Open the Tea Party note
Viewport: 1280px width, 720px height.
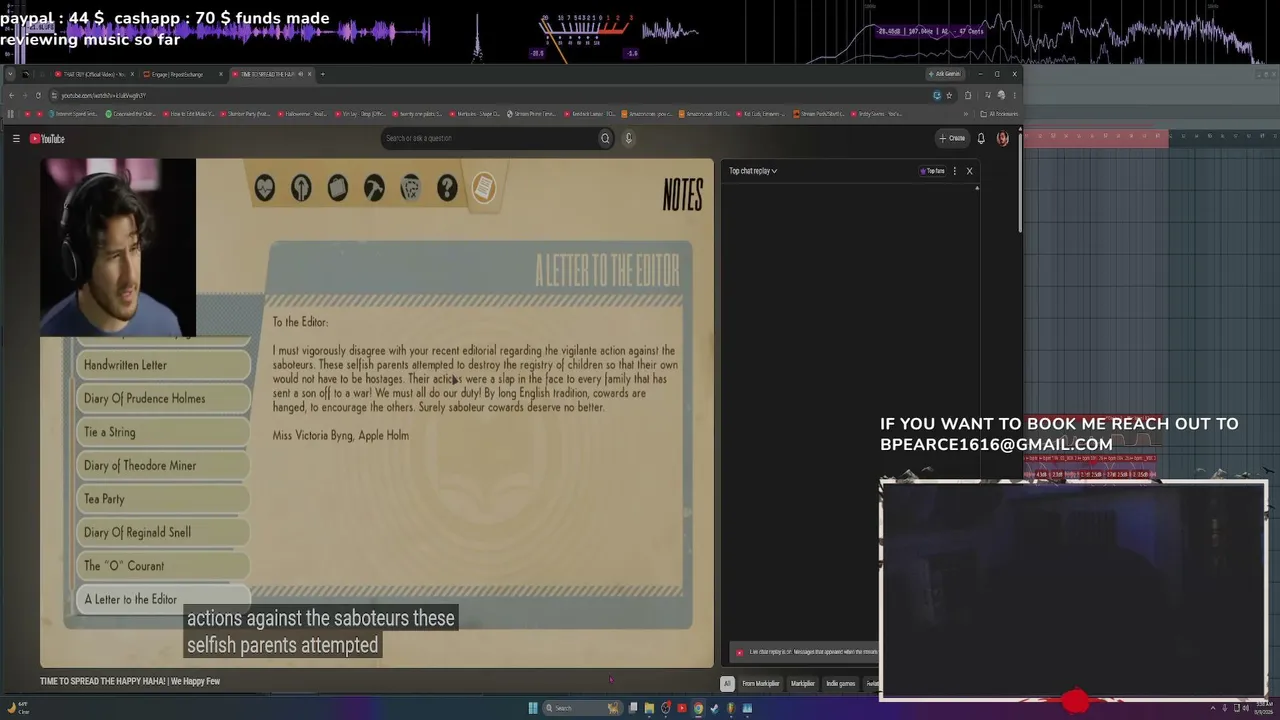[x=163, y=499]
